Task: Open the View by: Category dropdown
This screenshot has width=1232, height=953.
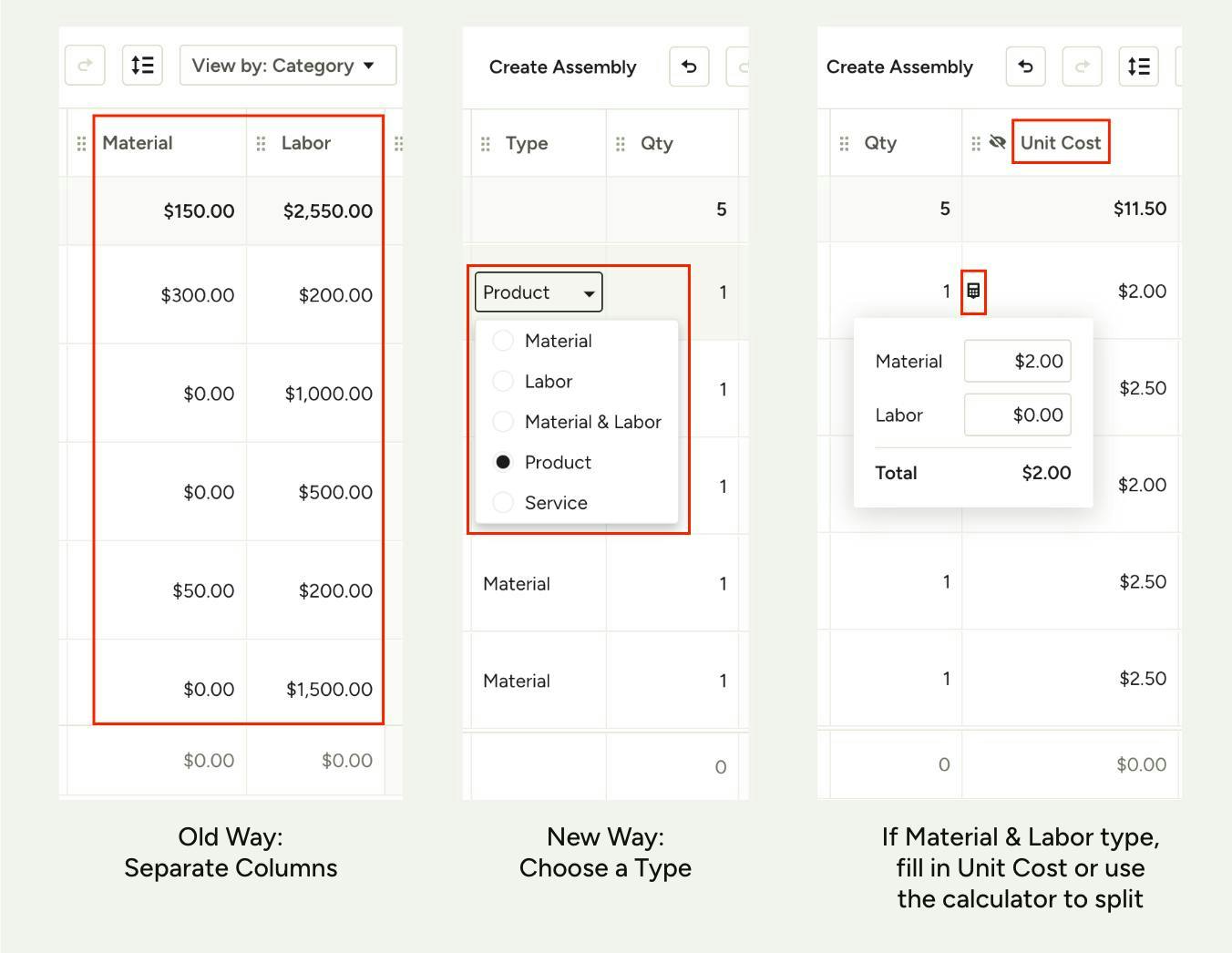Action: pyautogui.click(x=287, y=66)
